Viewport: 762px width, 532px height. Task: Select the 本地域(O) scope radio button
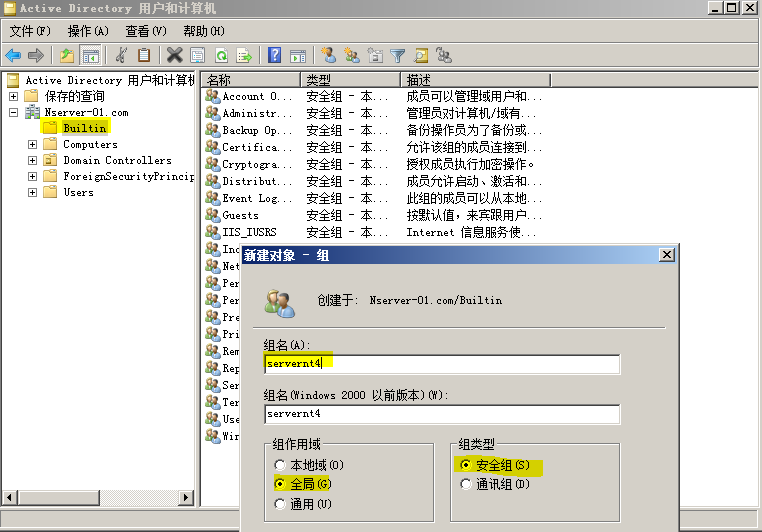point(280,465)
